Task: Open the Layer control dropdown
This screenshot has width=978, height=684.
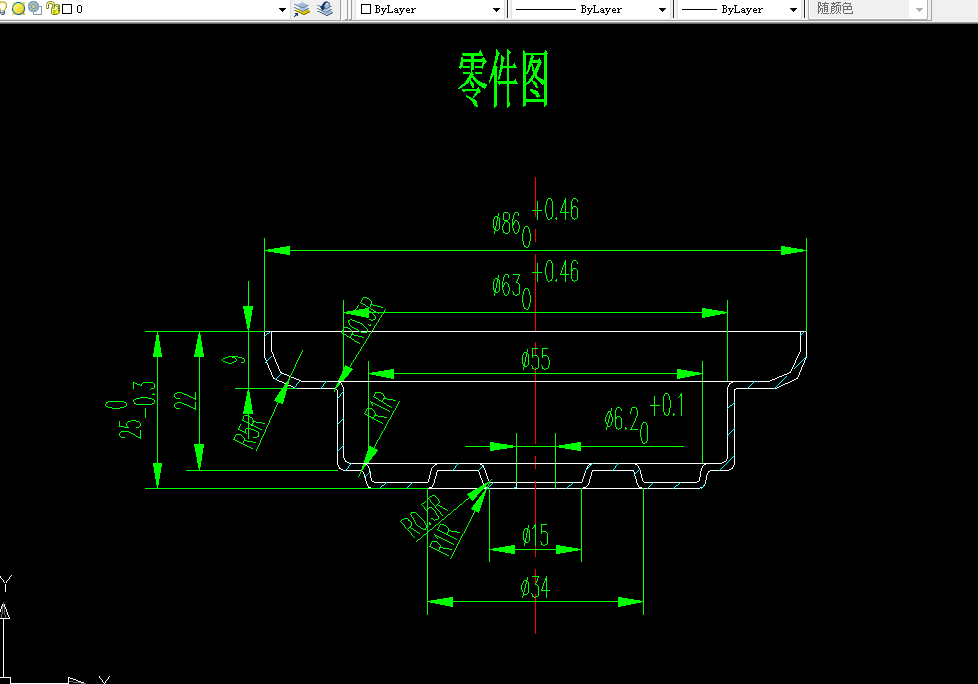Action: tap(281, 9)
